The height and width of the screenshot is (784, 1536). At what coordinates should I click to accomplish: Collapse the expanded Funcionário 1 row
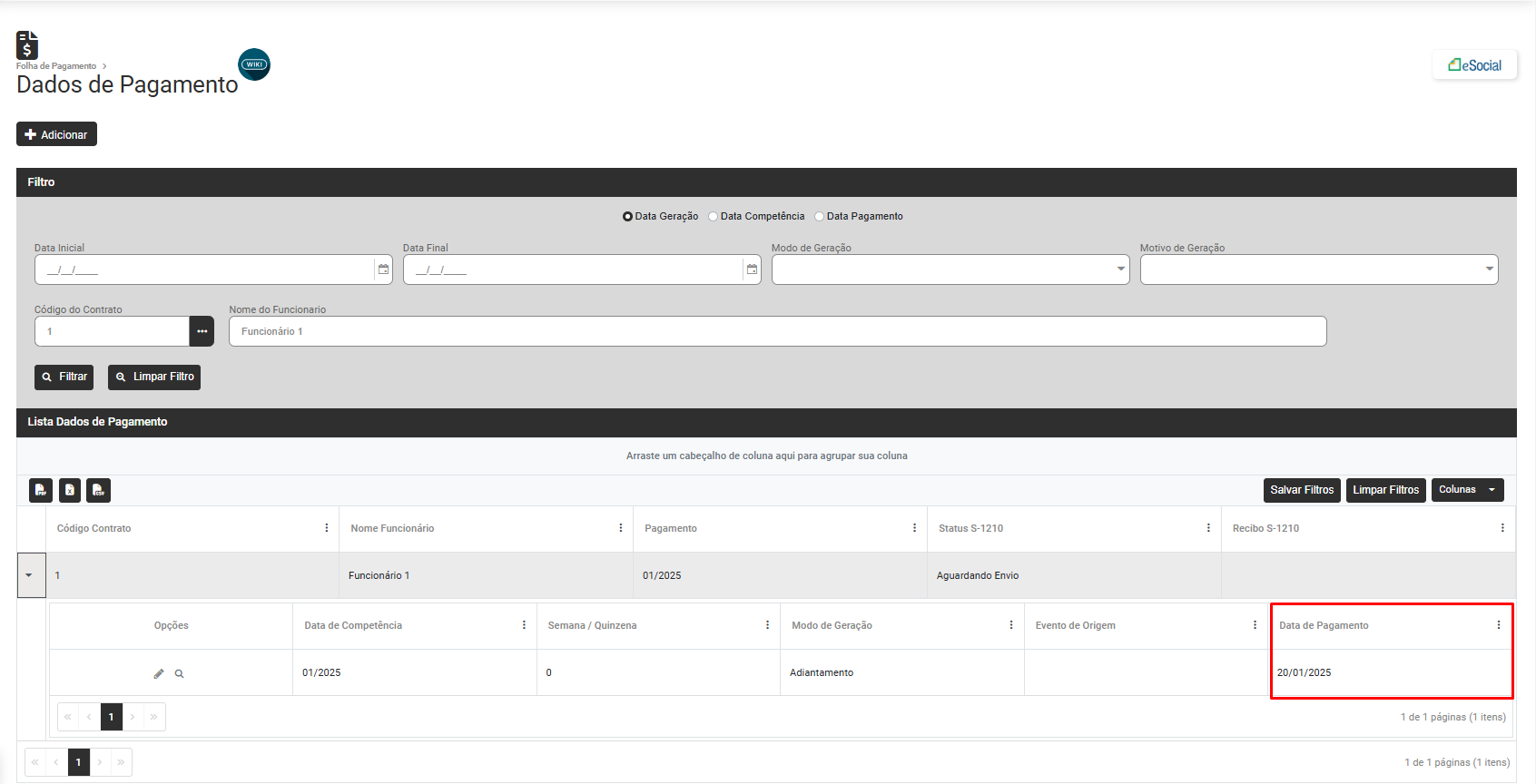[x=30, y=575]
